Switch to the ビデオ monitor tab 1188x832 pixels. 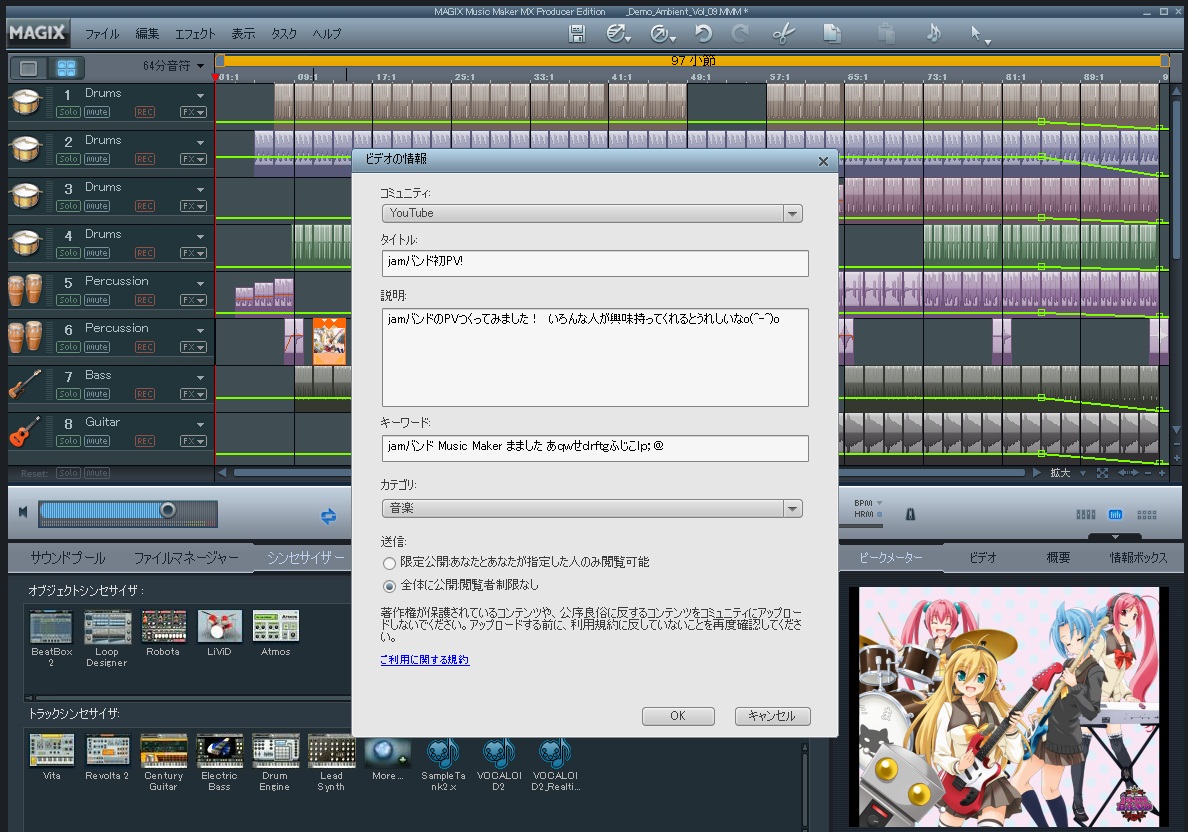click(x=983, y=558)
